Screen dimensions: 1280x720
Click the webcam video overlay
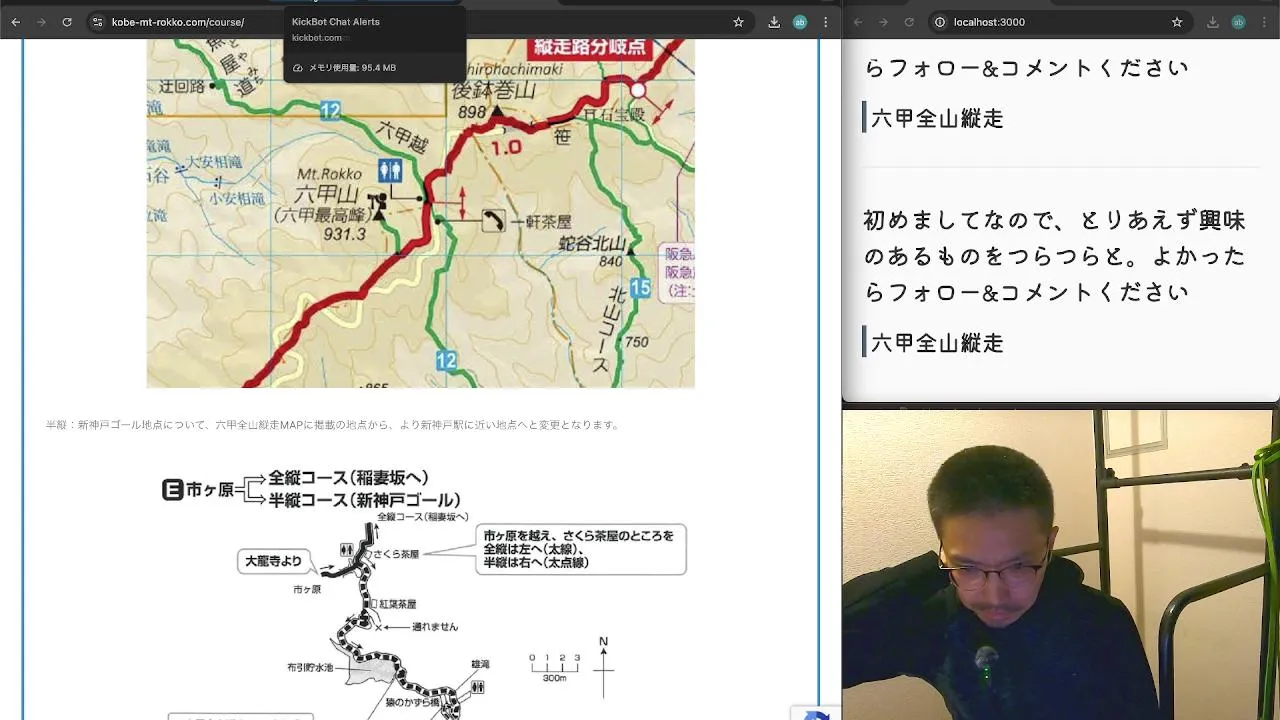coord(1061,564)
